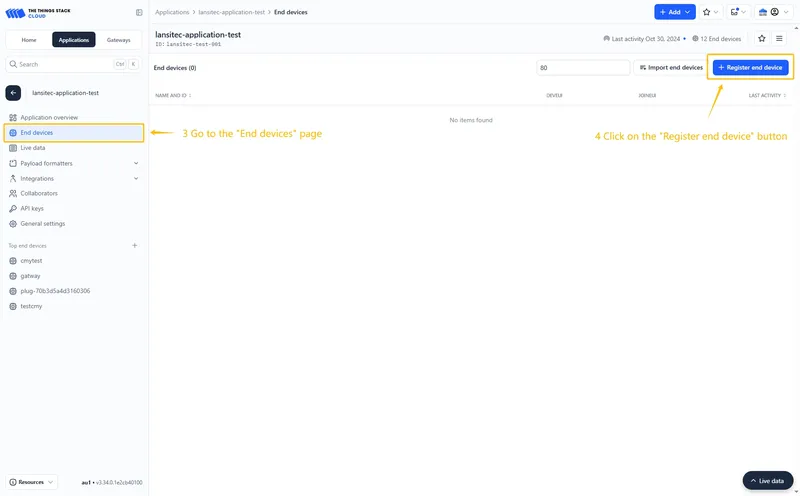Open the notifications inbox icon in the top bar
The height and width of the screenshot is (496, 800).
tap(738, 12)
